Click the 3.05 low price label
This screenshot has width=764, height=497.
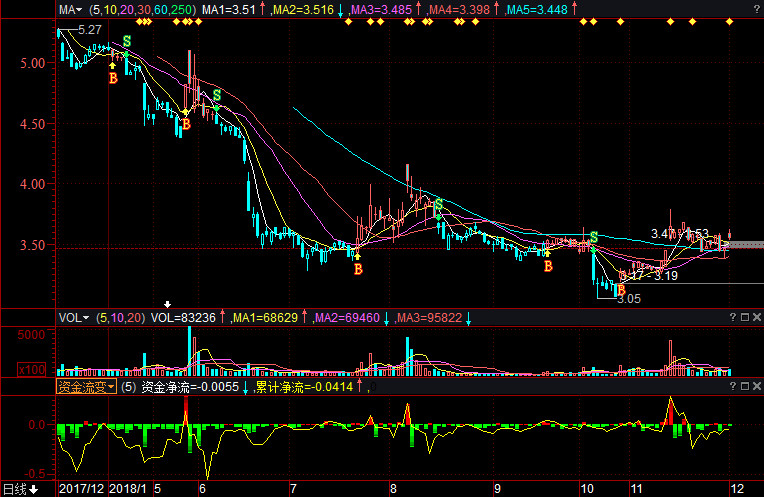coord(628,298)
